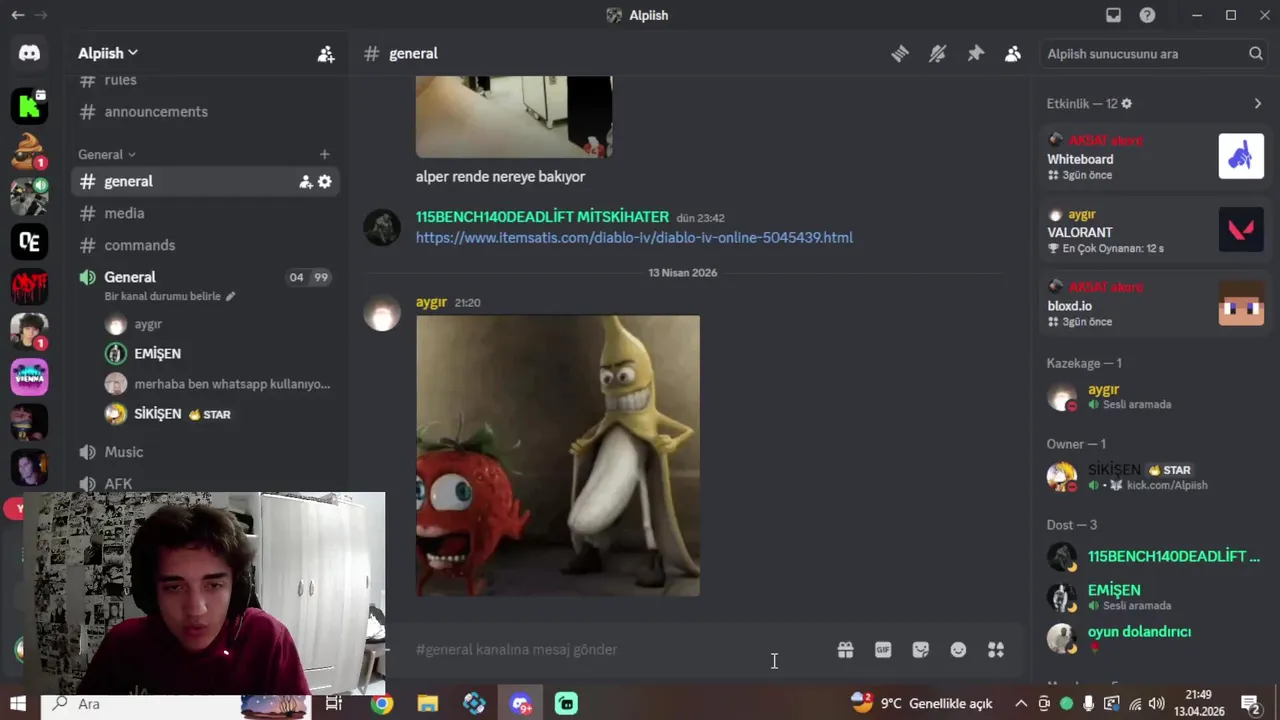Open the taskbar volume control

coord(1157,704)
